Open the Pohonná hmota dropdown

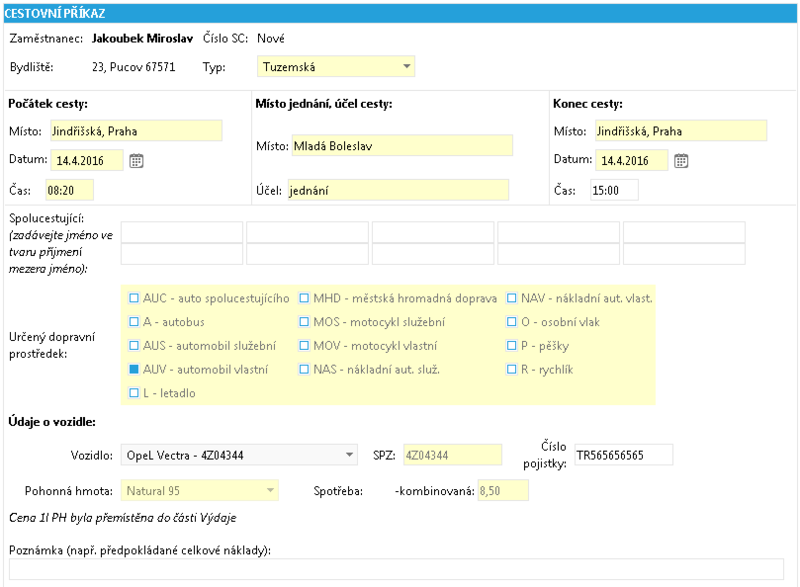pyautogui.click(x=199, y=491)
